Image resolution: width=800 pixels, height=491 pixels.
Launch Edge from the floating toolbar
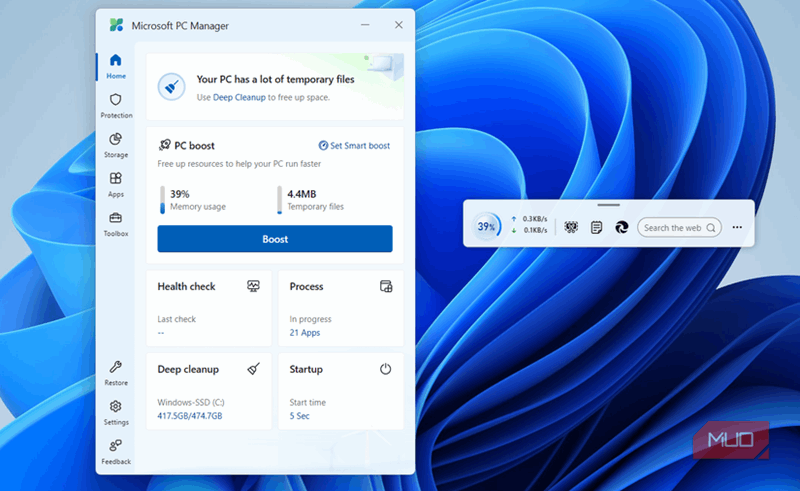621,228
